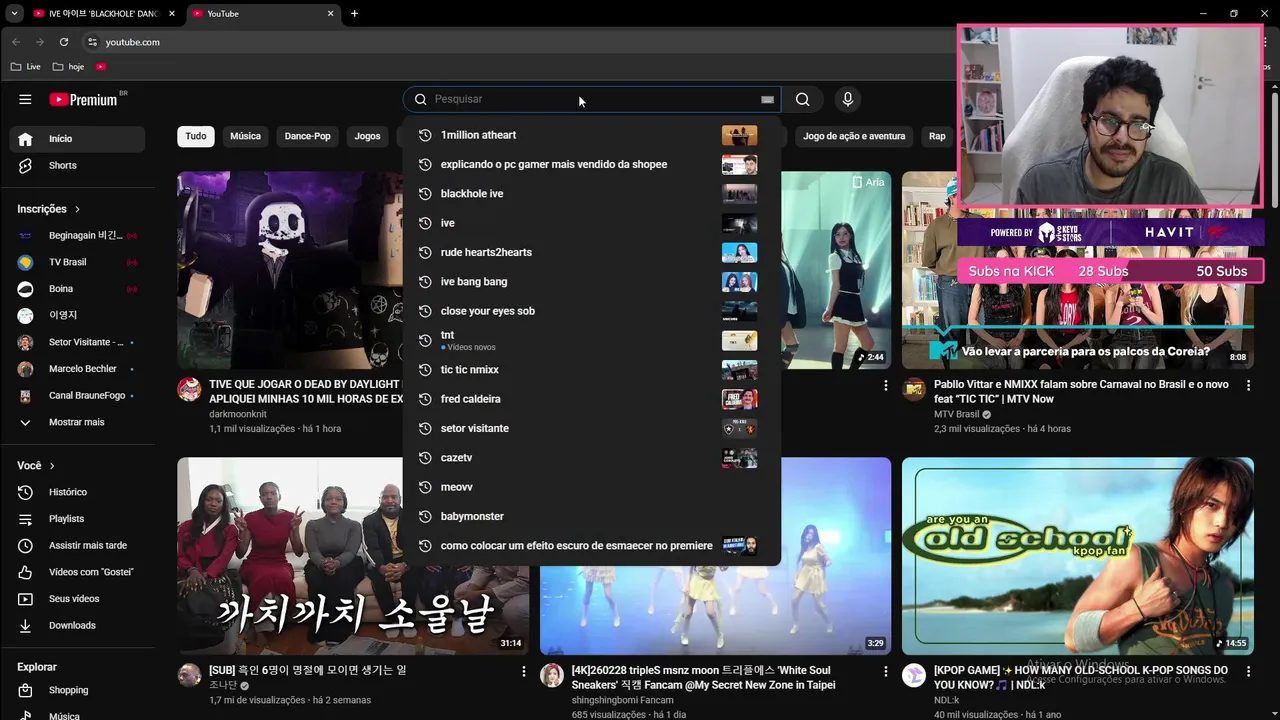Open Seus vídeos in sidebar

coord(77,599)
